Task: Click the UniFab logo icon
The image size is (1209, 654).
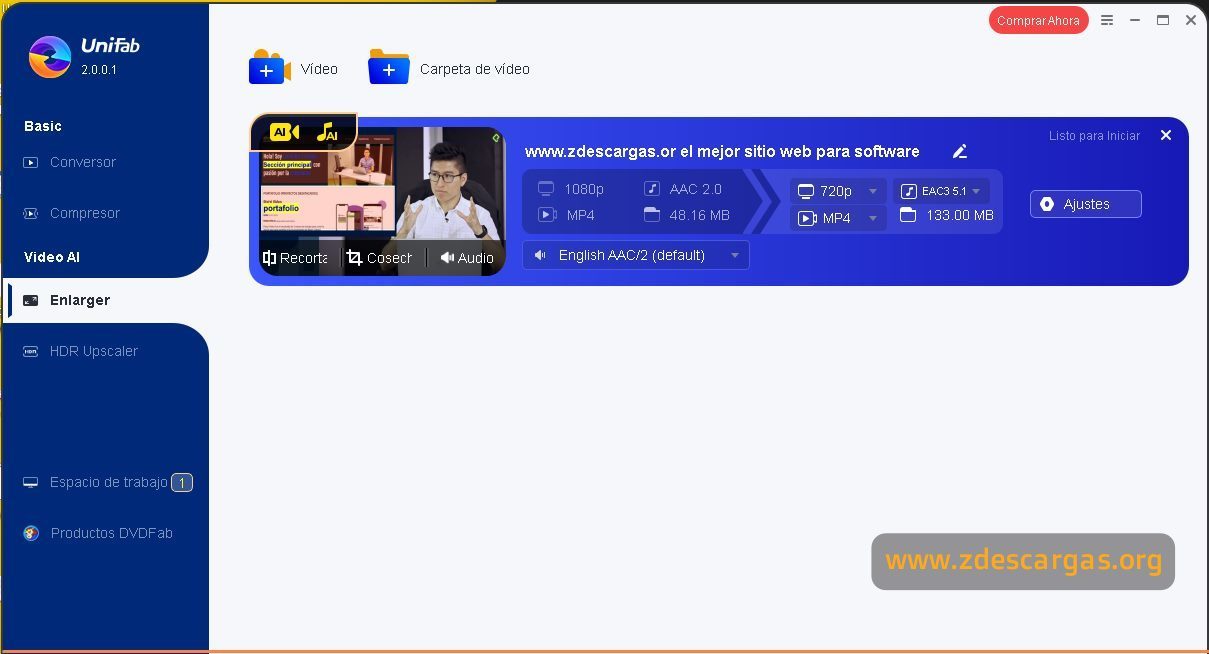Action: coord(50,57)
